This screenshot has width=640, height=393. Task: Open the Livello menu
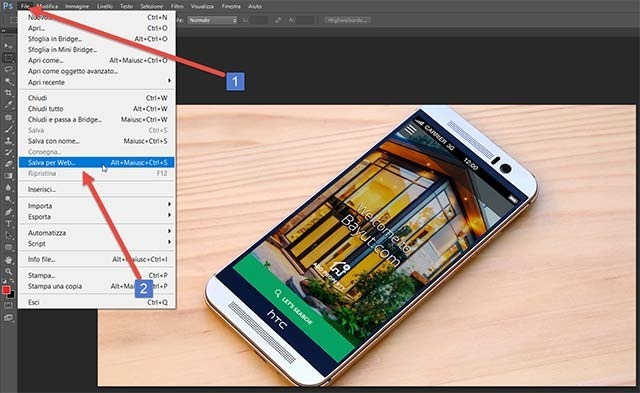105,7
